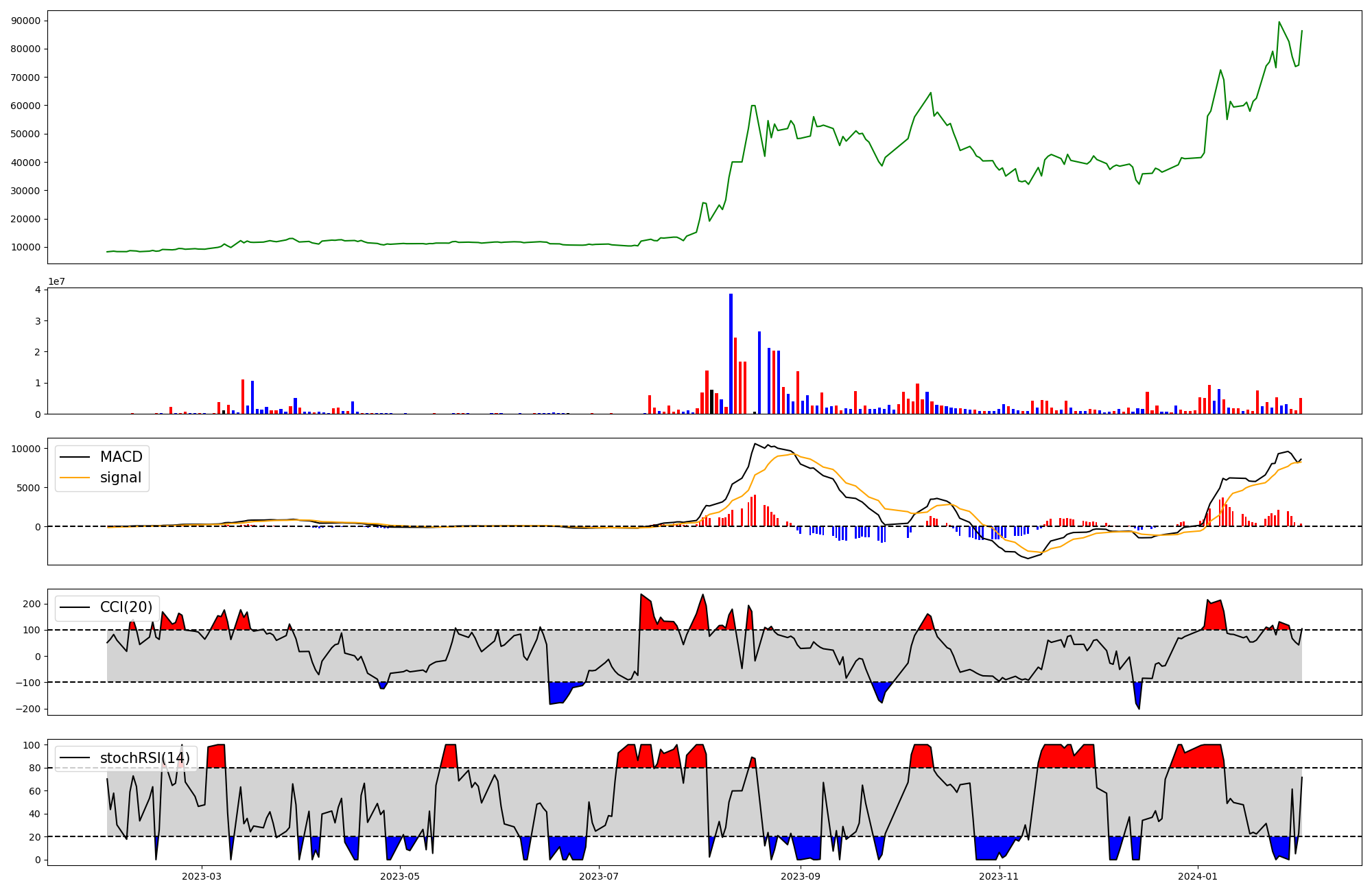Click the 10000 price axis label
The height and width of the screenshot is (892, 1372).
click(26, 247)
